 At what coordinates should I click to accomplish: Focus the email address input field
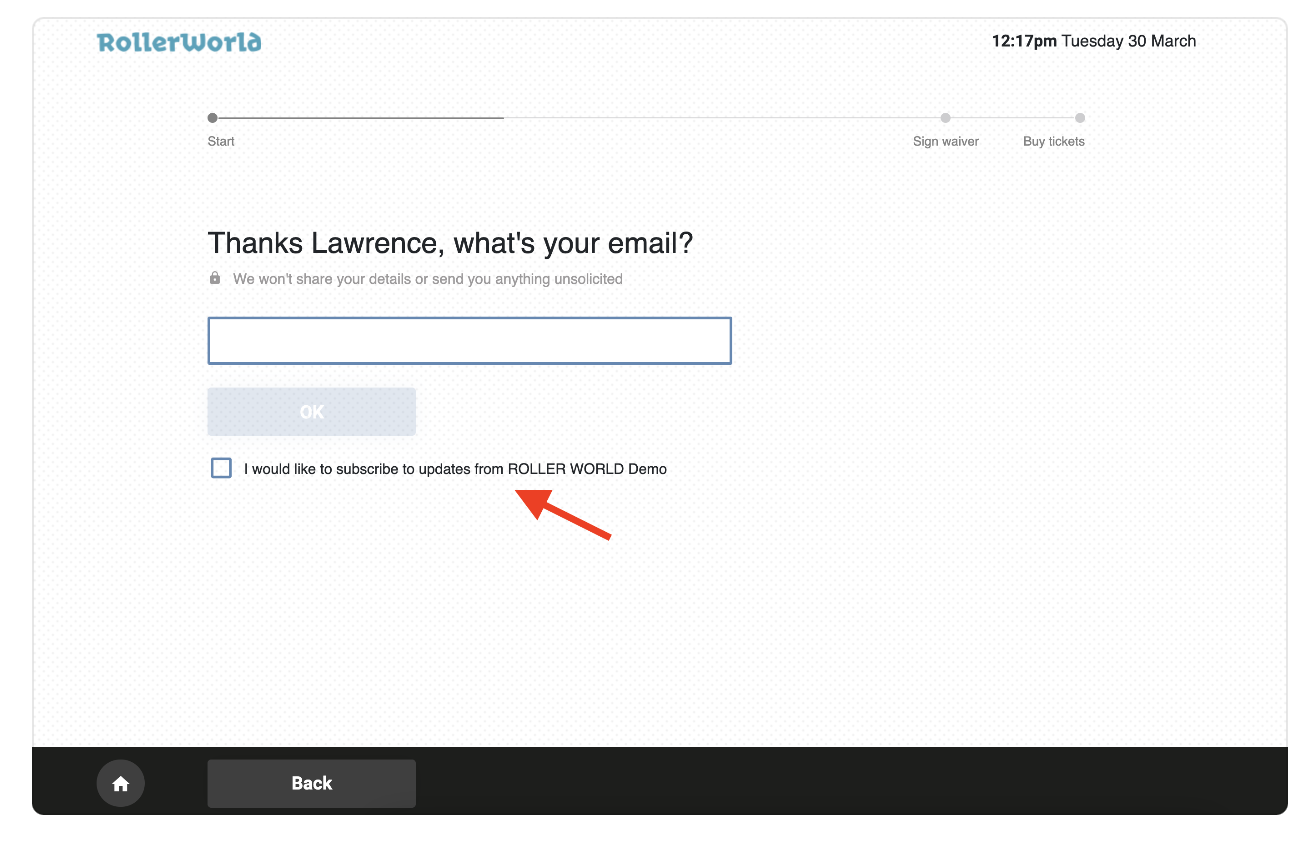(470, 341)
